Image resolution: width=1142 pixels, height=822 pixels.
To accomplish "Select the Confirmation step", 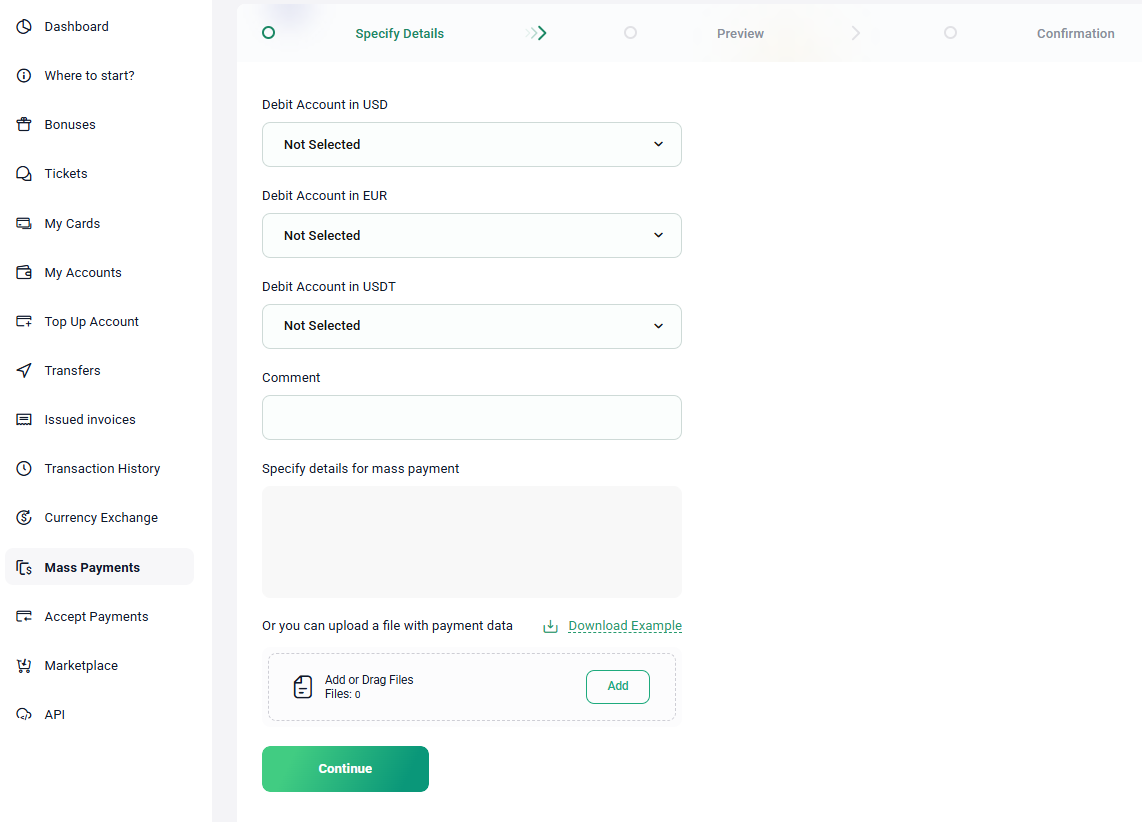I will click(1075, 33).
